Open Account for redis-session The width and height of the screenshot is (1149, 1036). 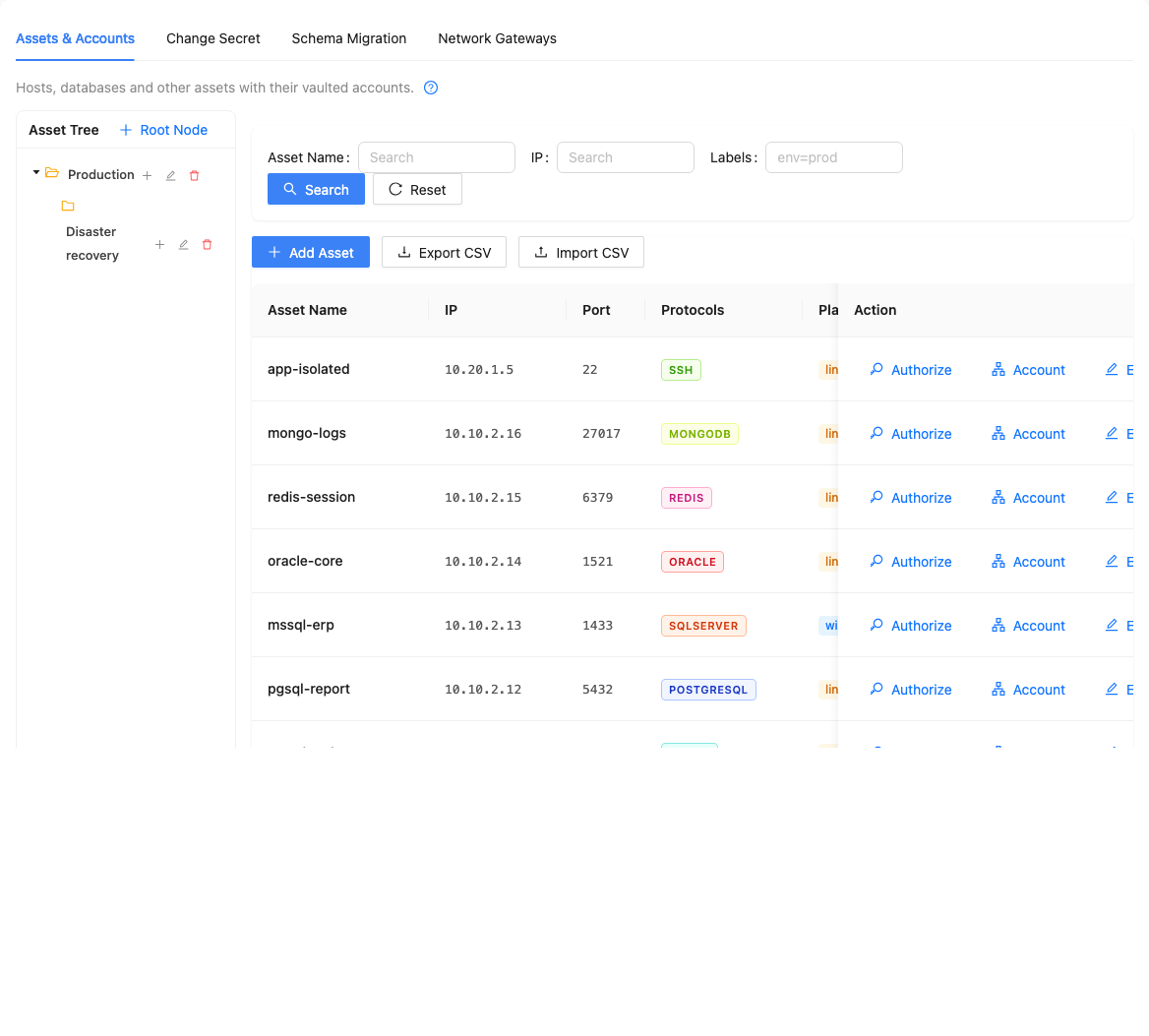[x=1028, y=498]
